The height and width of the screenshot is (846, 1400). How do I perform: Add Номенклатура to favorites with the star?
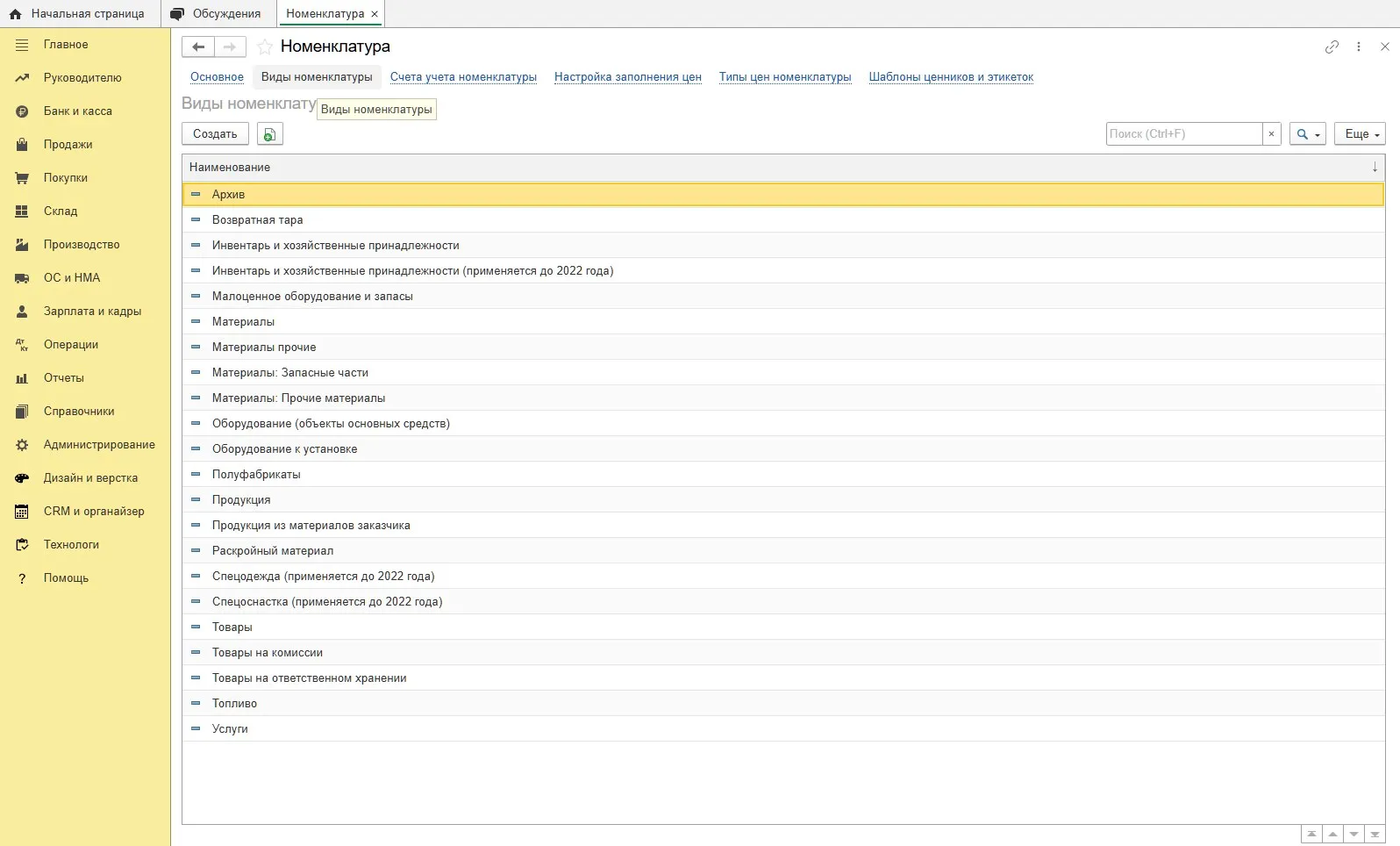265,47
